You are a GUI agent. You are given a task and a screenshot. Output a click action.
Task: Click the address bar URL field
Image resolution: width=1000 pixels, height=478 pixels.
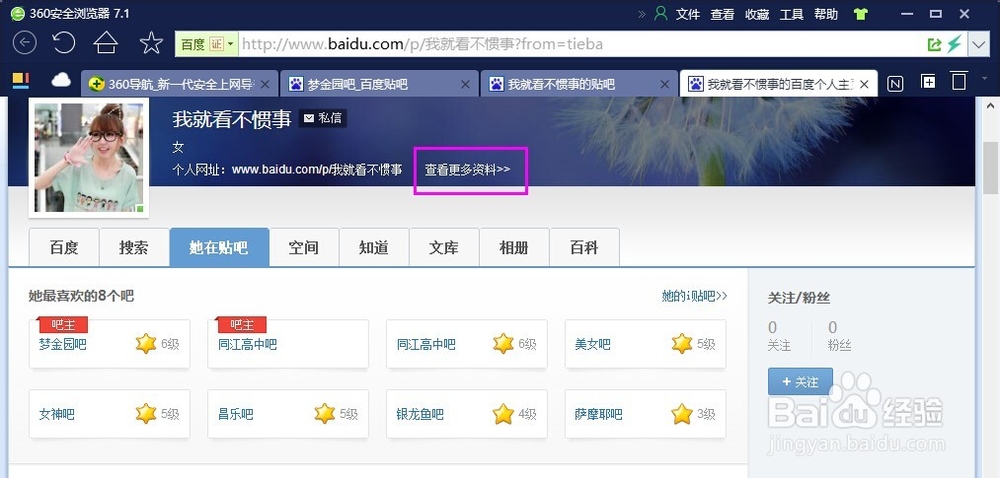(x=580, y=44)
